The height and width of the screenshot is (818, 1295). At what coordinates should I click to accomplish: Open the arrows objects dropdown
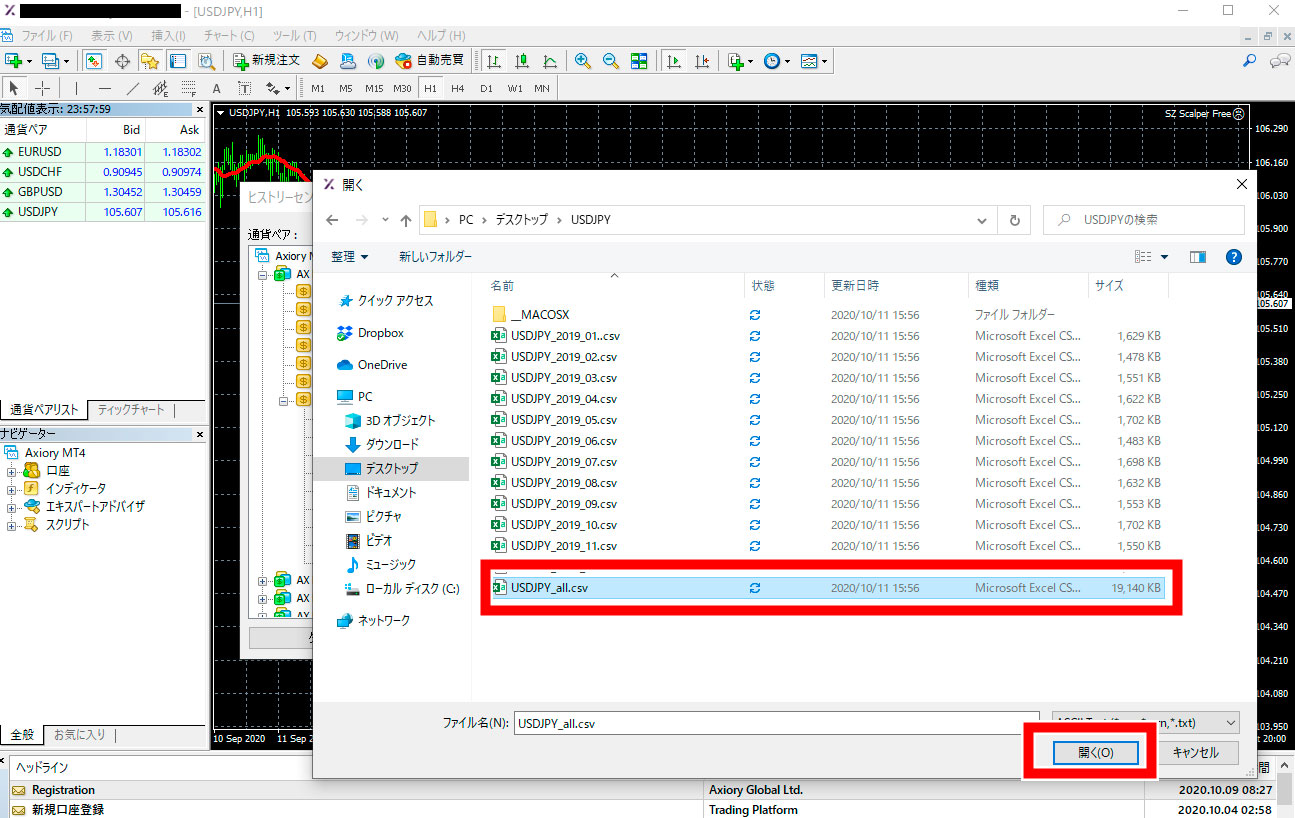click(277, 88)
